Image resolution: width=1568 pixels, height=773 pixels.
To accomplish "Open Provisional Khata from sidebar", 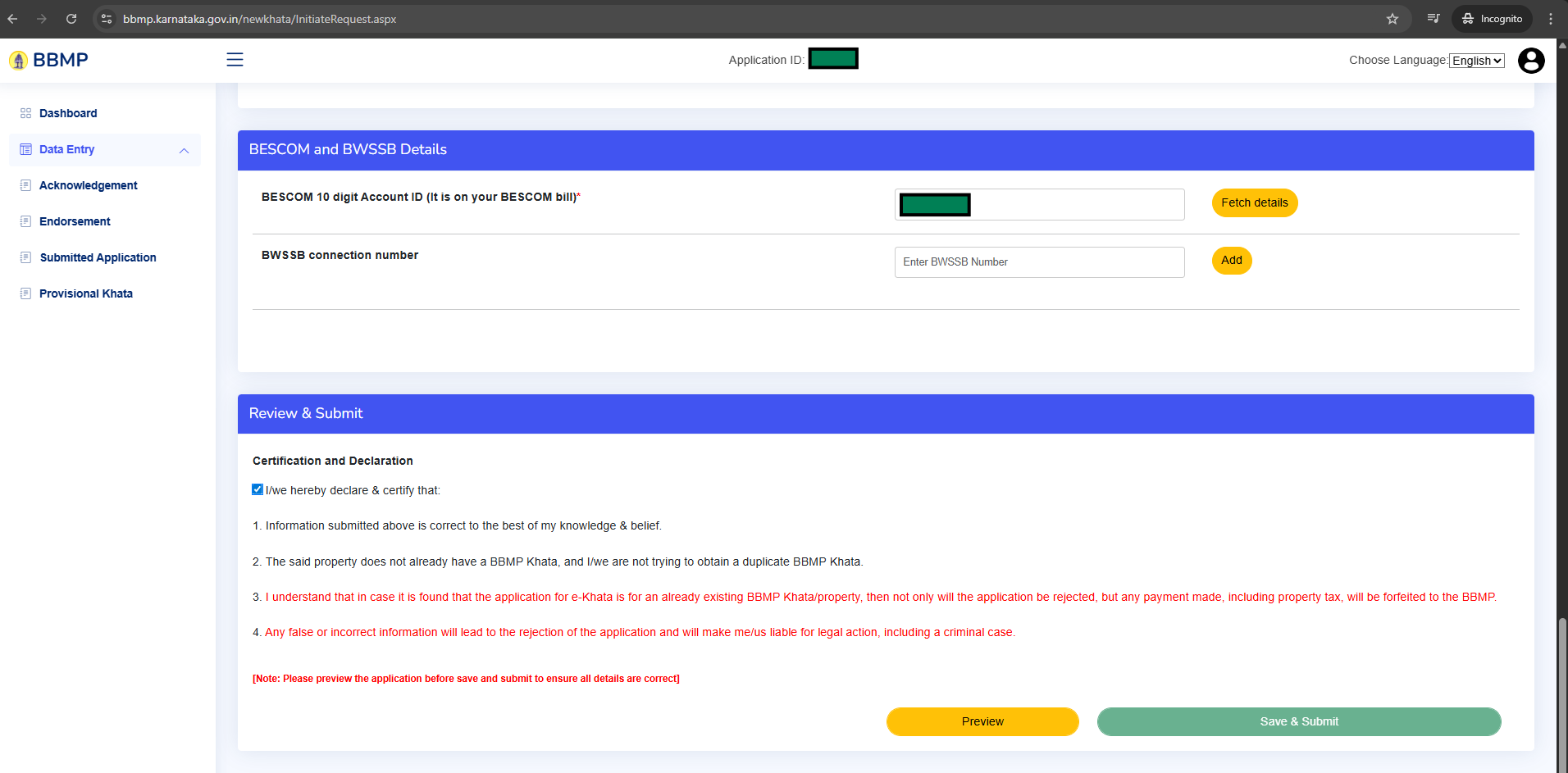I will click(86, 293).
